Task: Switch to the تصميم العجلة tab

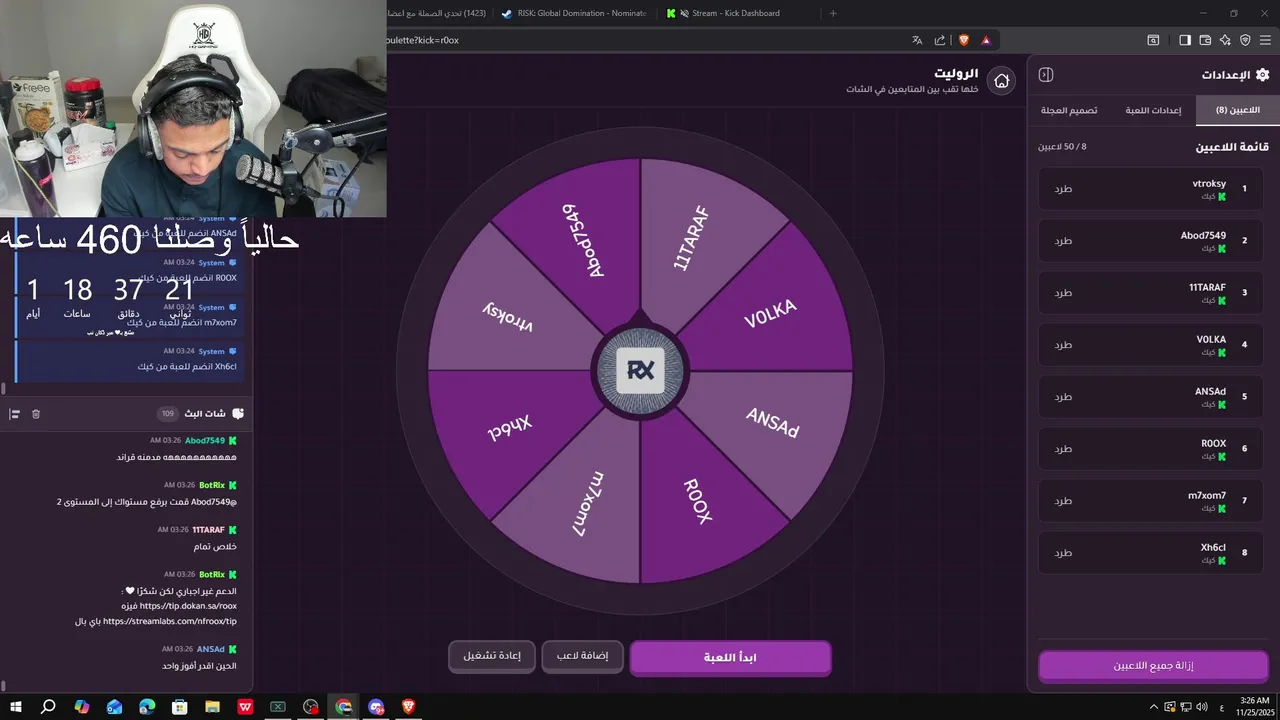Action: click(x=1069, y=110)
